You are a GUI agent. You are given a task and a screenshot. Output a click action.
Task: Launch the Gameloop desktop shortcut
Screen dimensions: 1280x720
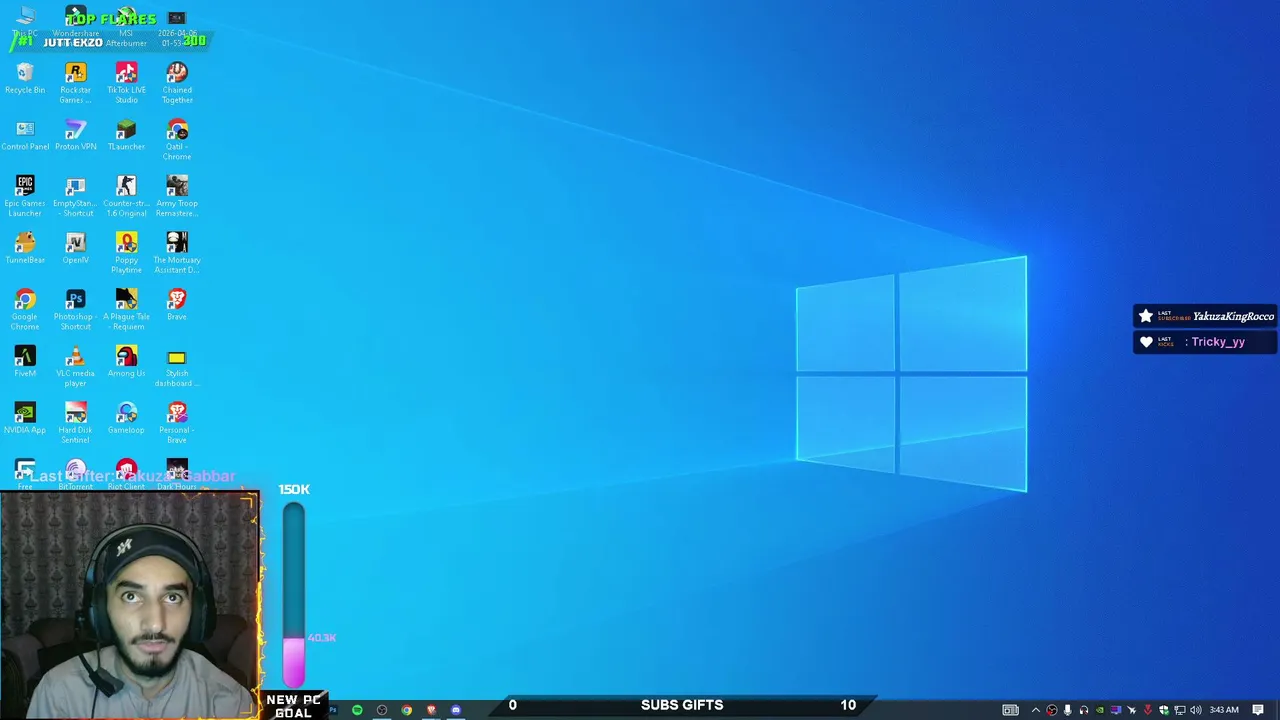tap(126, 419)
